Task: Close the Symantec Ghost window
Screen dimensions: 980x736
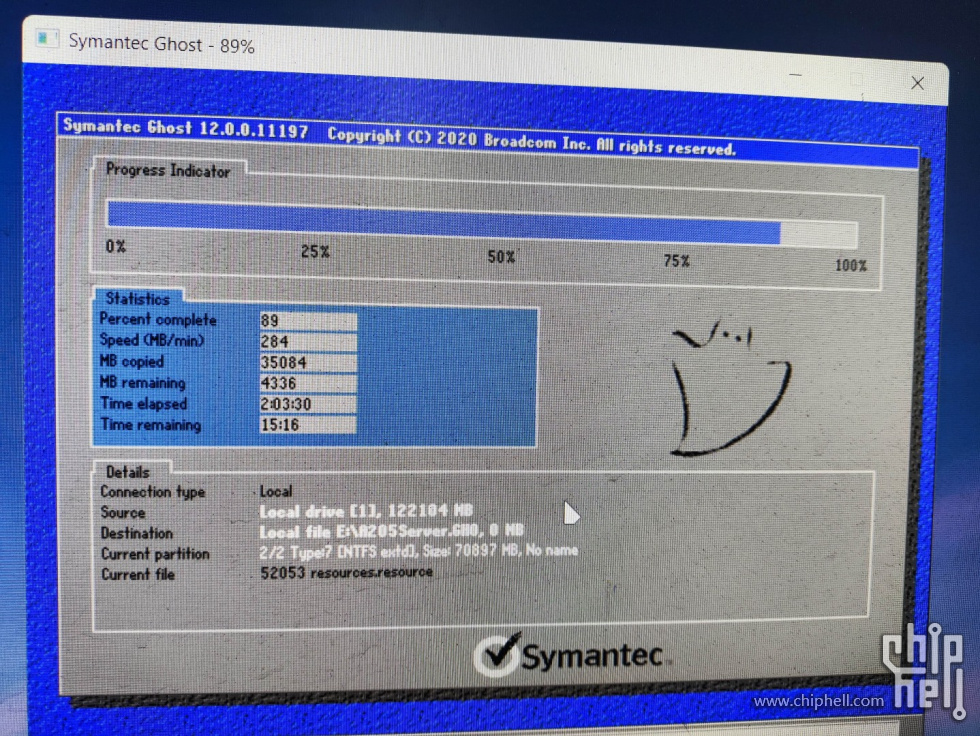Action: tap(917, 83)
